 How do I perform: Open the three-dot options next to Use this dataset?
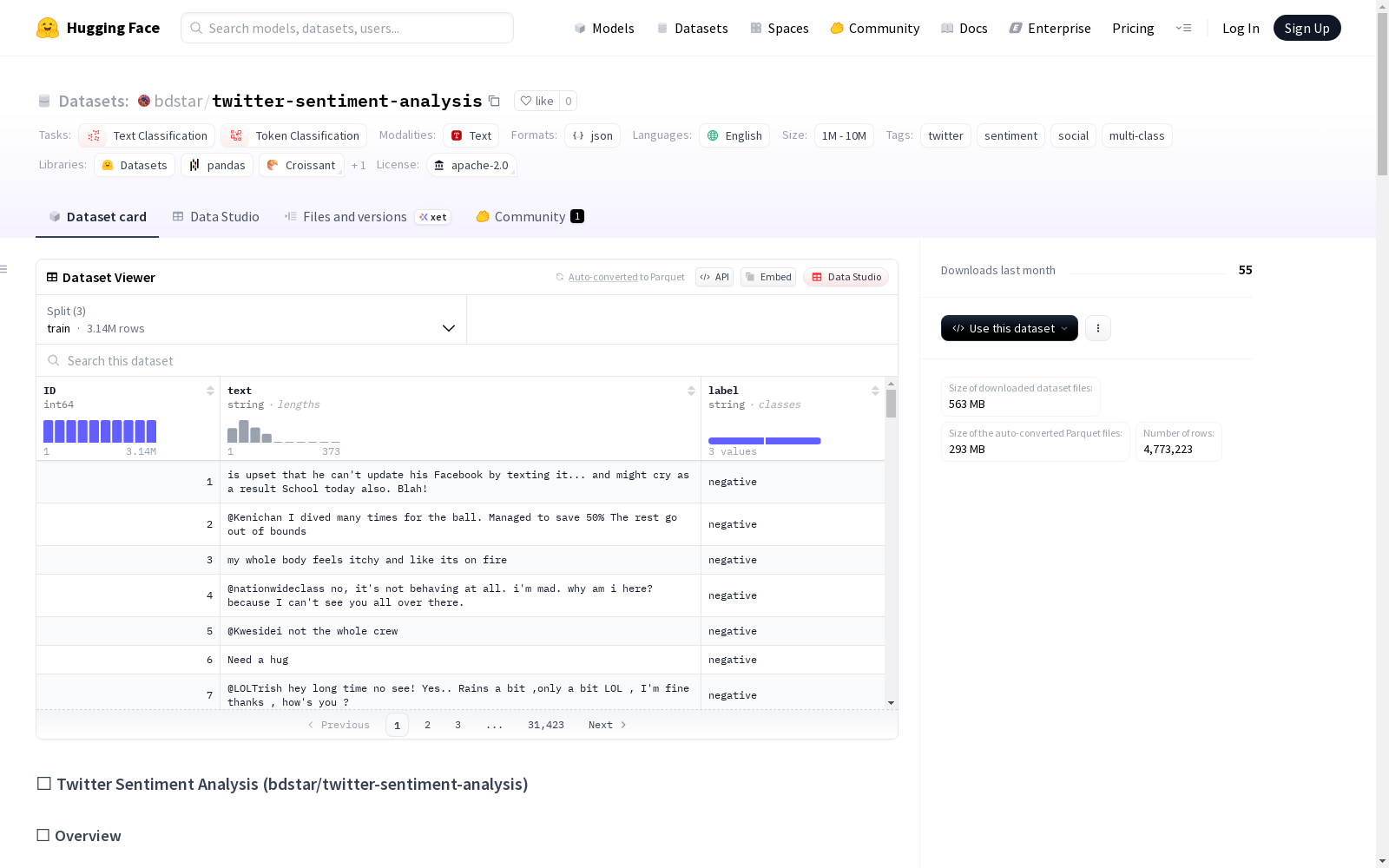[x=1098, y=328]
